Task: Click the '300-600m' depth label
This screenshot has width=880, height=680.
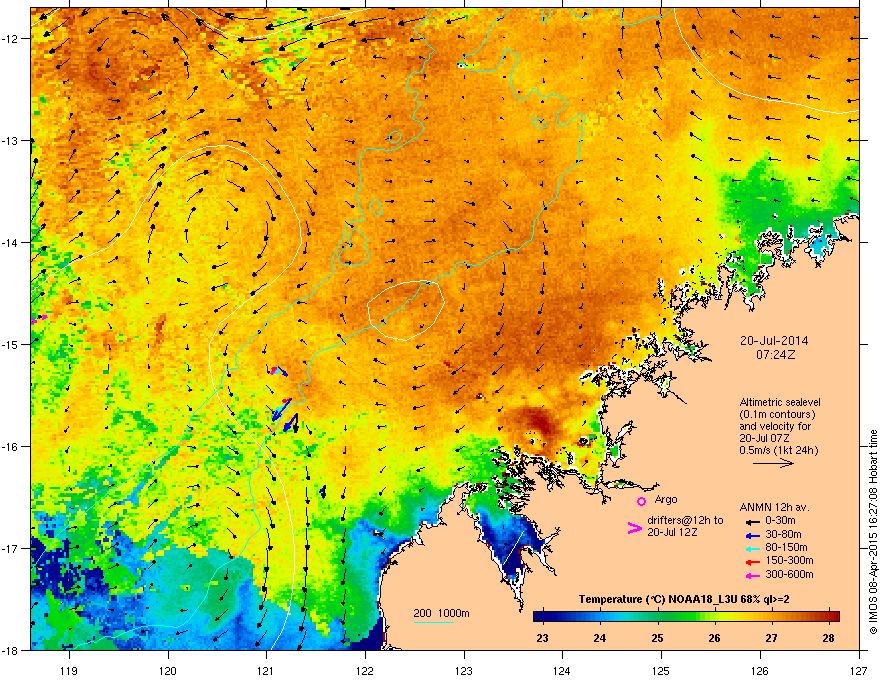Action: coord(789,574)
